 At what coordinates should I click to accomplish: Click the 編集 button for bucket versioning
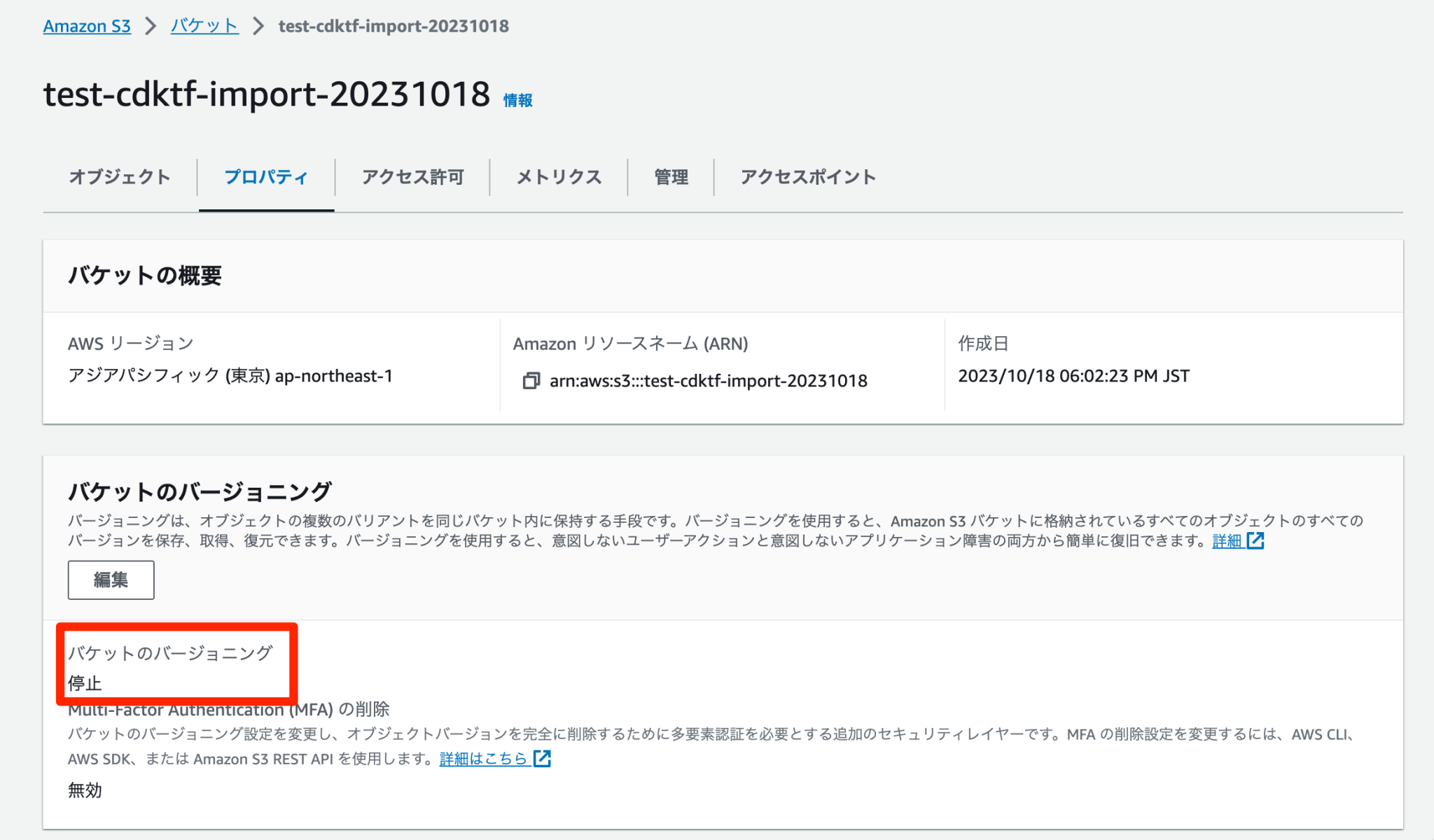[111, 580]
